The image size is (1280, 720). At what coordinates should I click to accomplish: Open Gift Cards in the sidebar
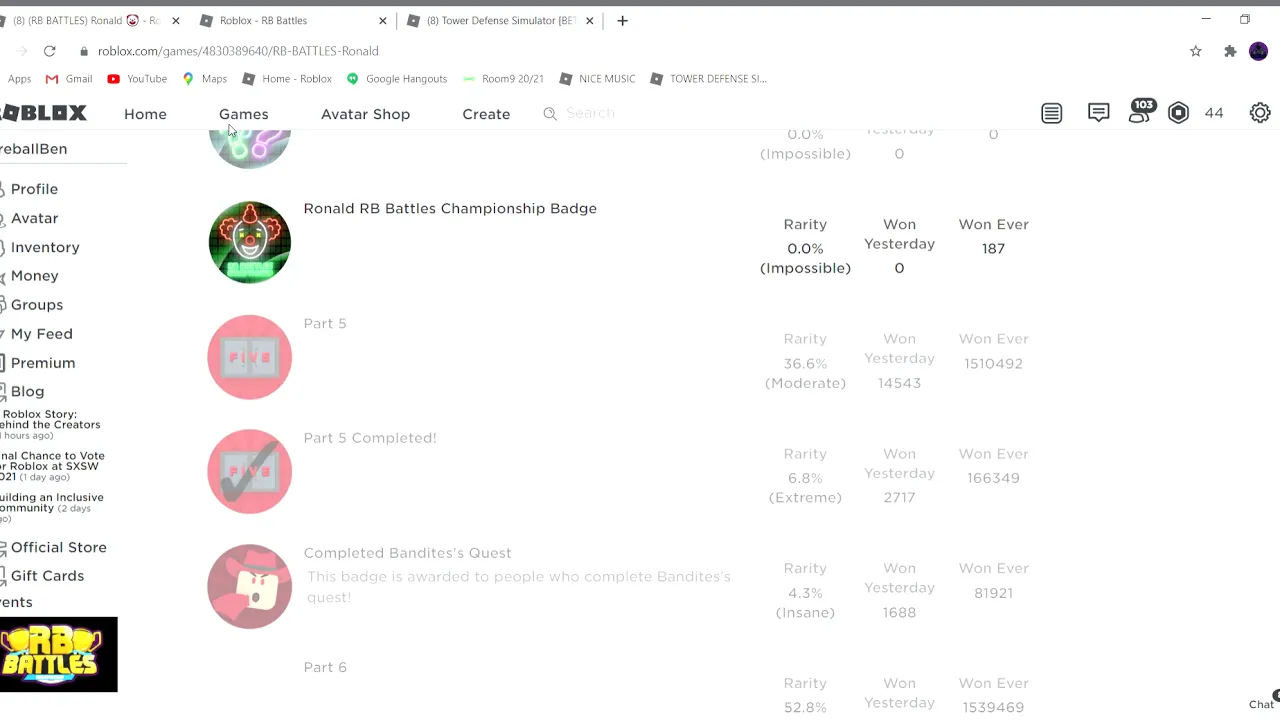pyautogui.click(x=47, y=576)
